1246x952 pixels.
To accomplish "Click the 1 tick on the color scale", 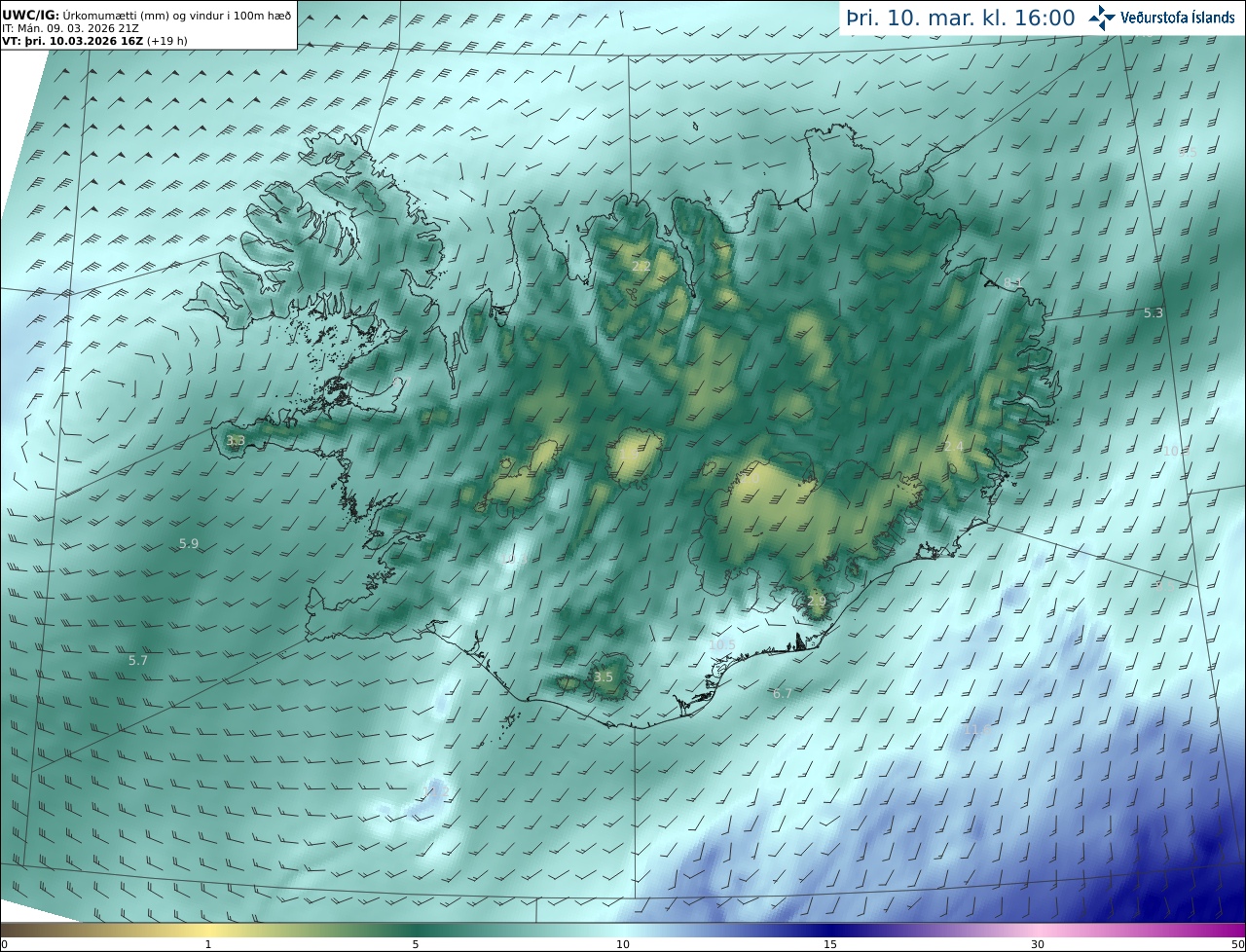I will point(208,944).
